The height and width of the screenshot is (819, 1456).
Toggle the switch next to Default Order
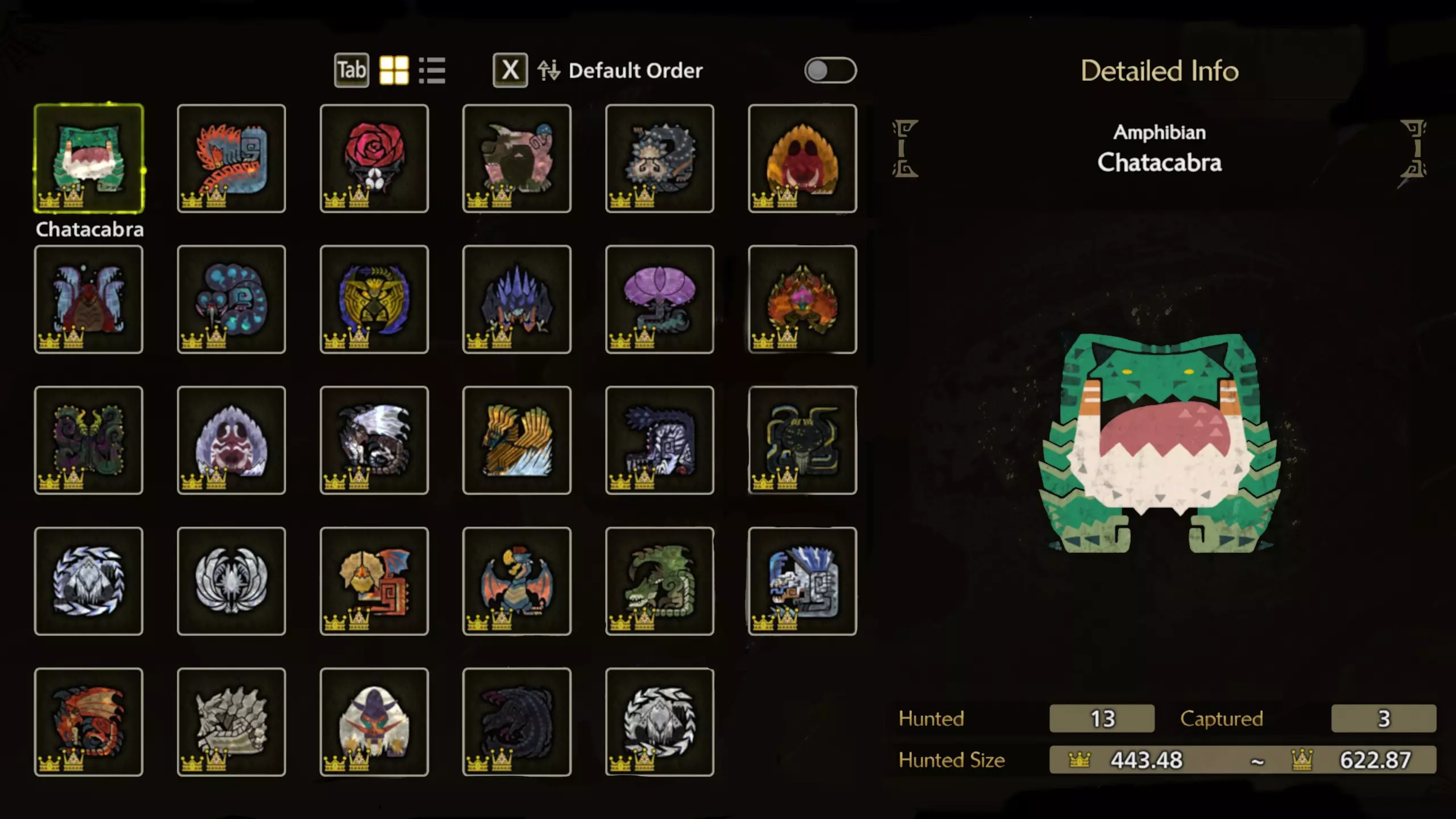click(830, 71)
